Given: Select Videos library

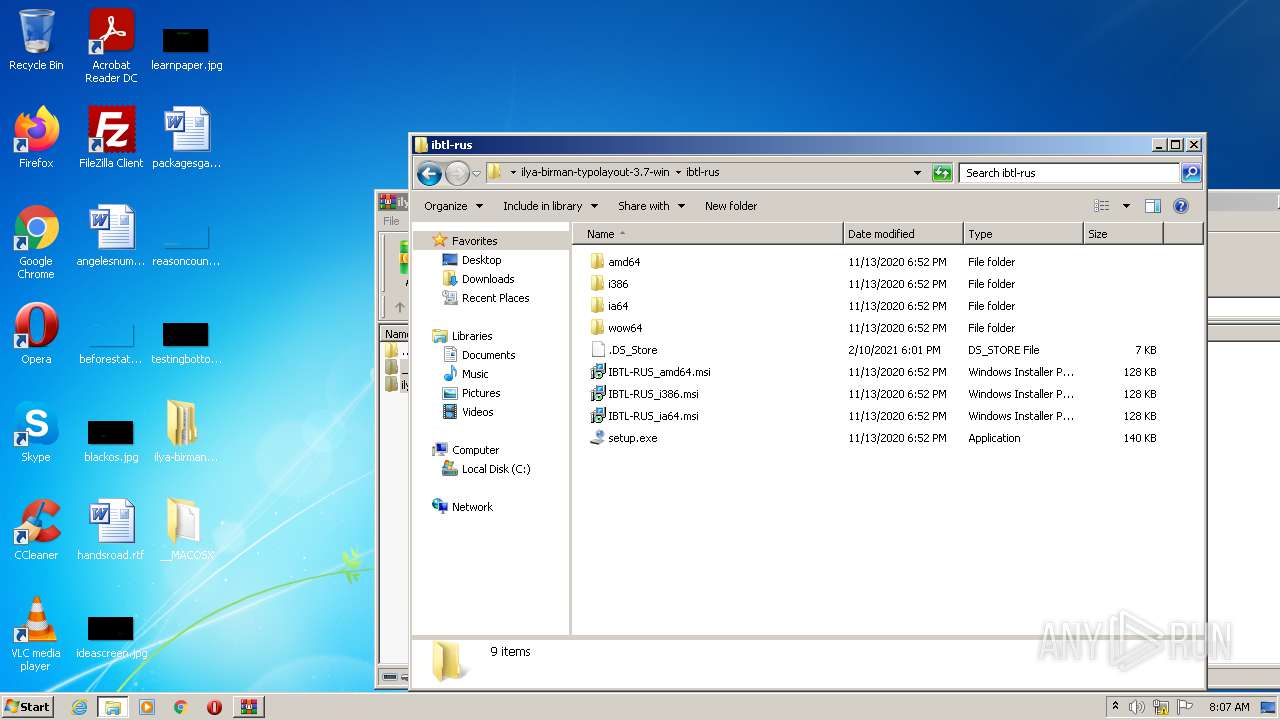Looking at the screenshot, I should pyautogui.click(x=477, y=412).
